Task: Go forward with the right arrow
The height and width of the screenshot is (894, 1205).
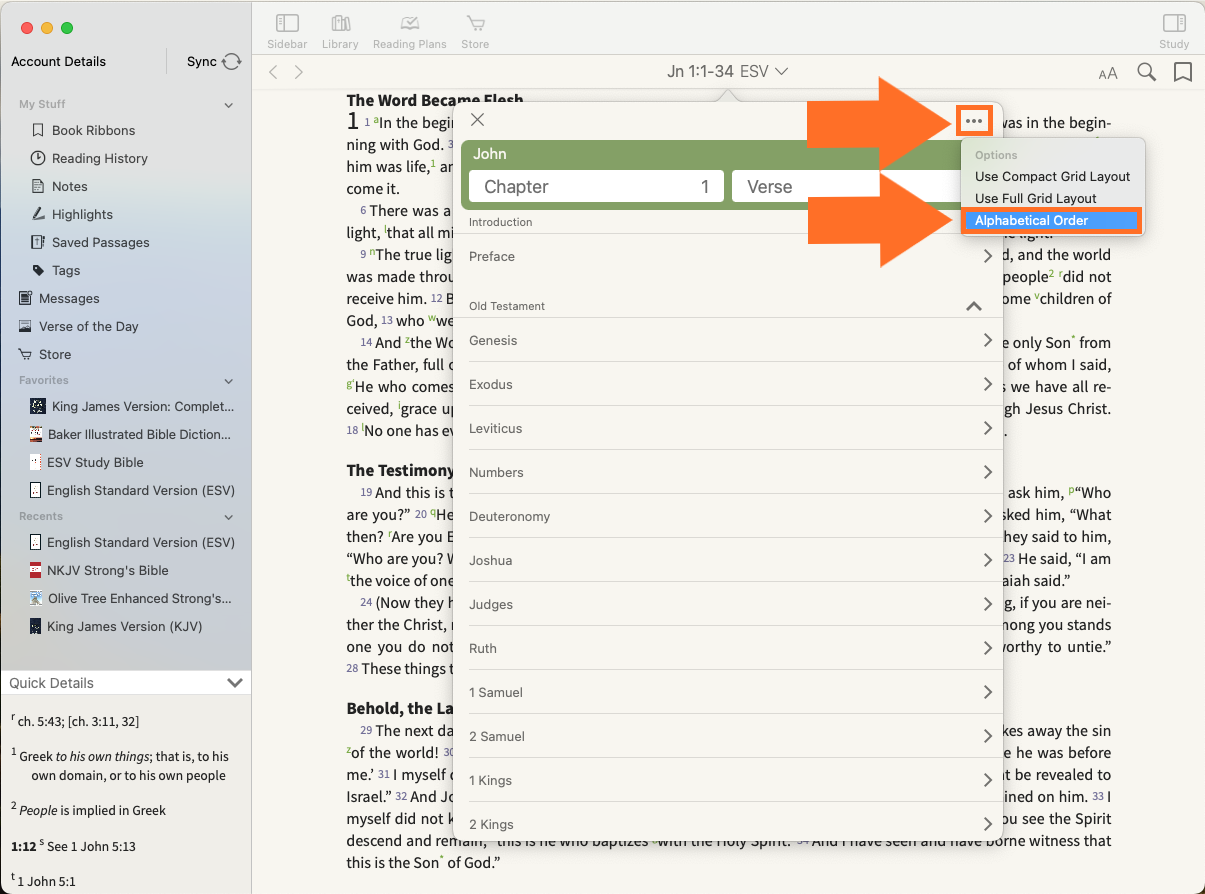Action: [298, 72]
